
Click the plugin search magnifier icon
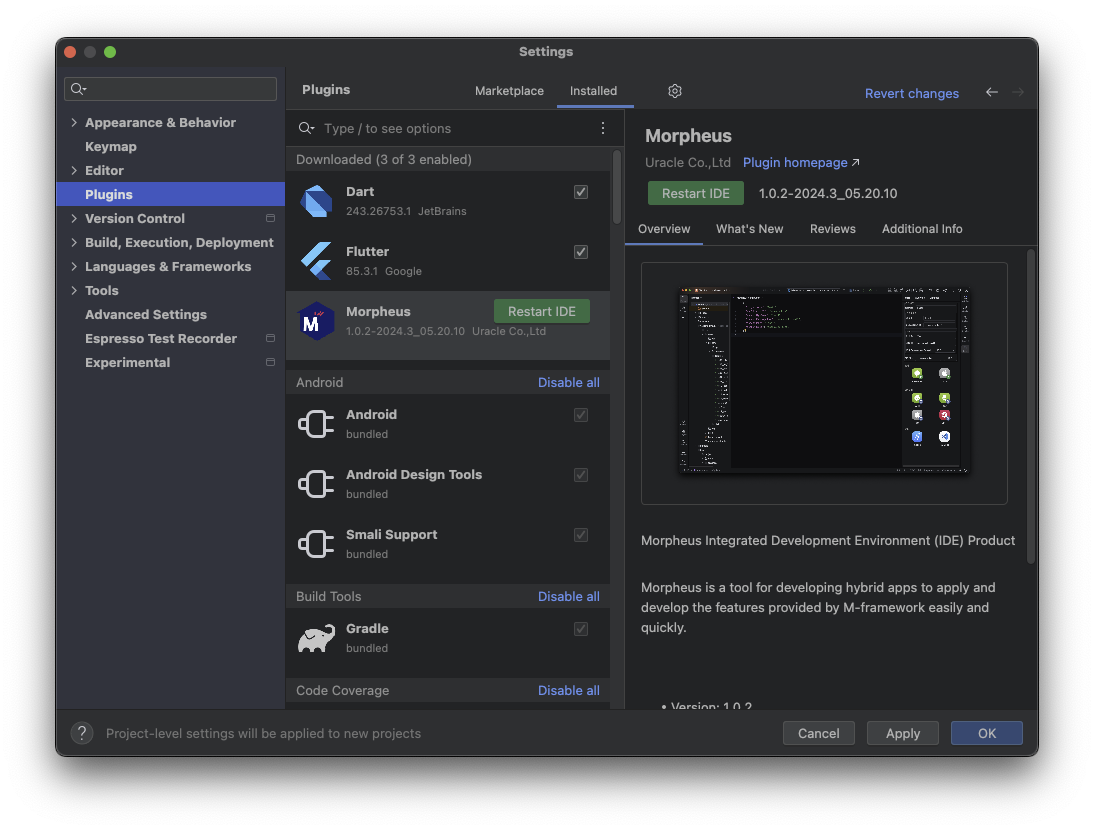click(306, 128)
